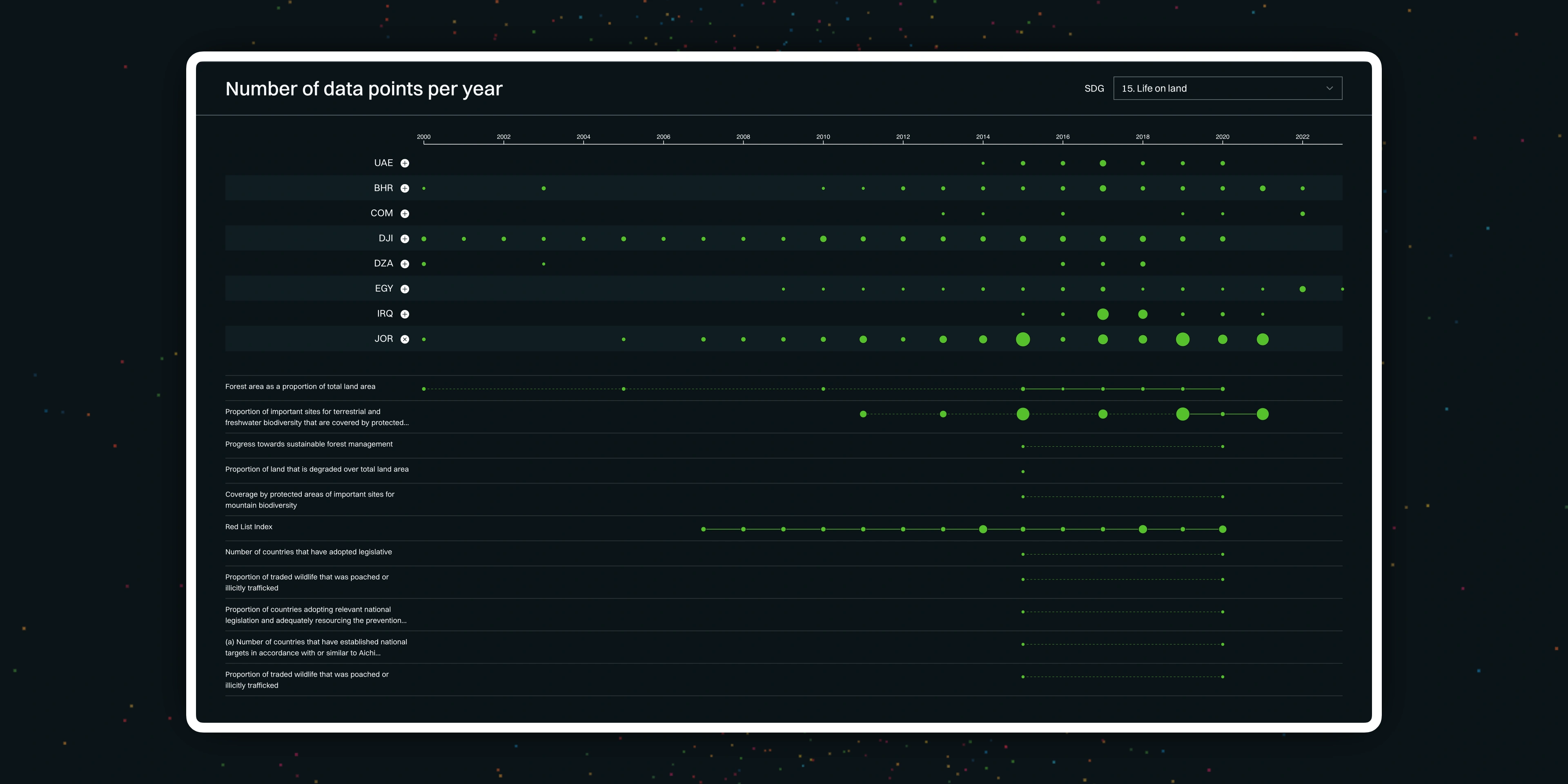Click the 2020 Red List Index dot
1568x784 pixels.
1222,529
